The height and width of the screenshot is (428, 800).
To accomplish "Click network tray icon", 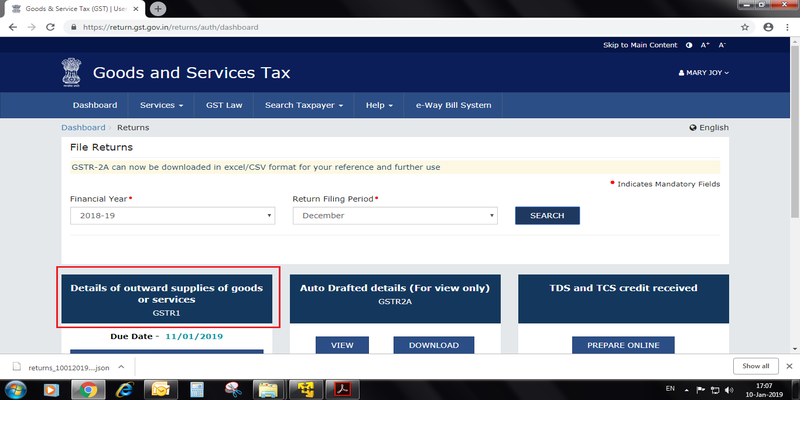I will pos(715,390).
